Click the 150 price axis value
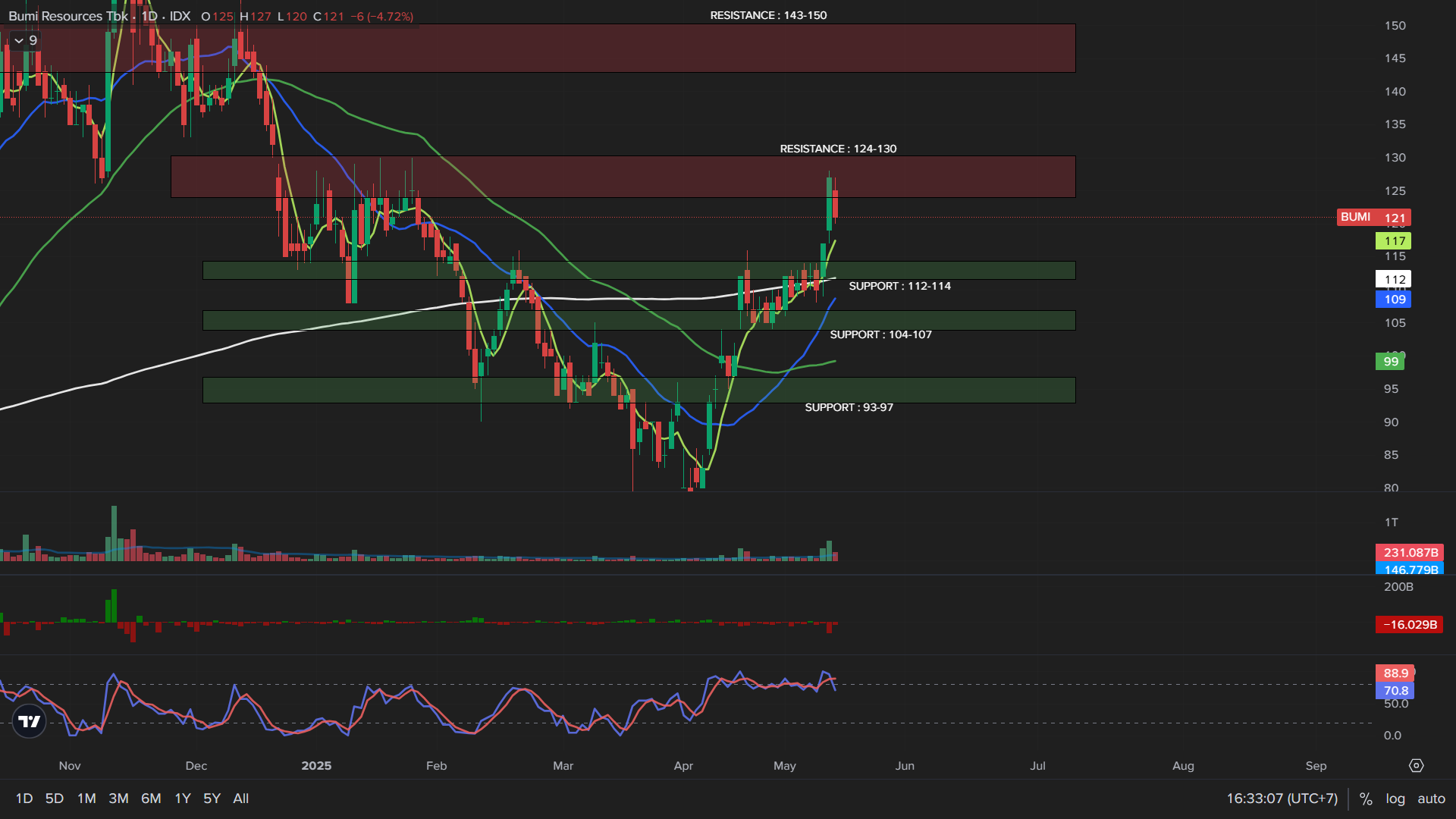 1395,26
